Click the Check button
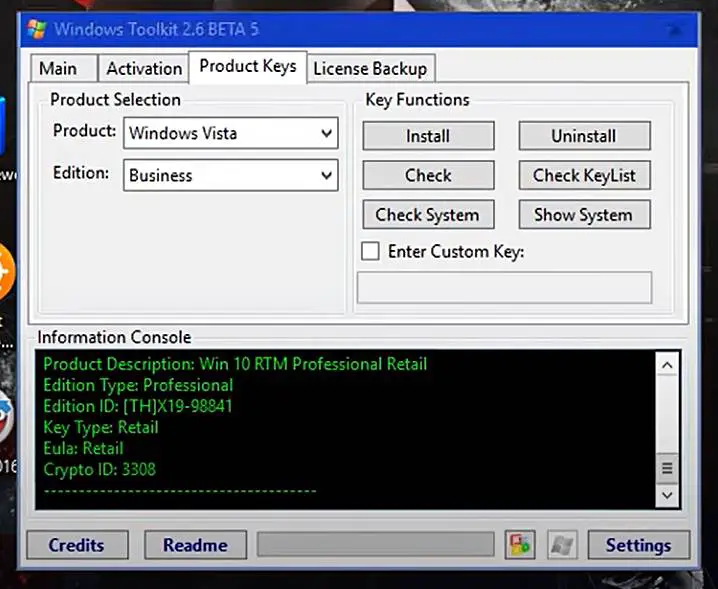The height and width of the screenshot is (589, 718). pos(429,175)
